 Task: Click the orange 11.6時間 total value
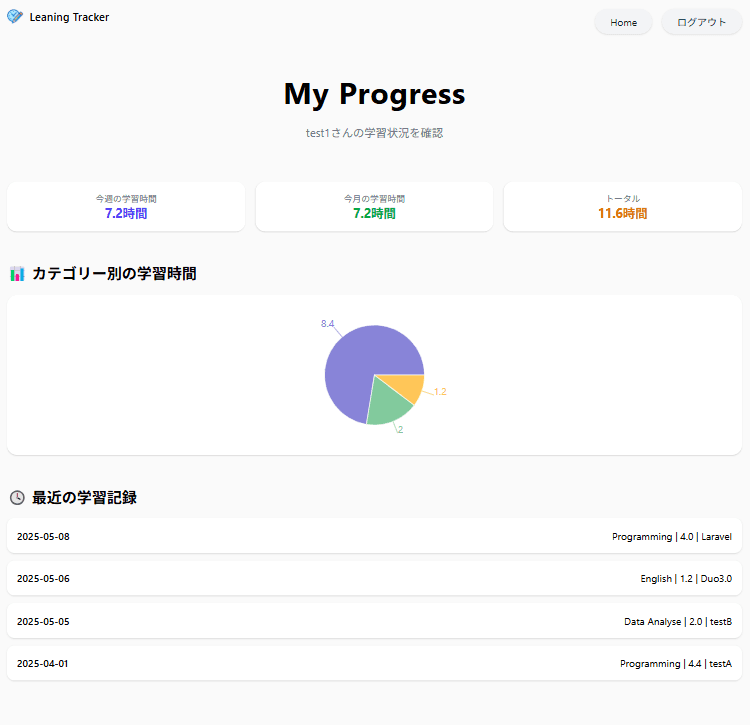pos(623,213)
